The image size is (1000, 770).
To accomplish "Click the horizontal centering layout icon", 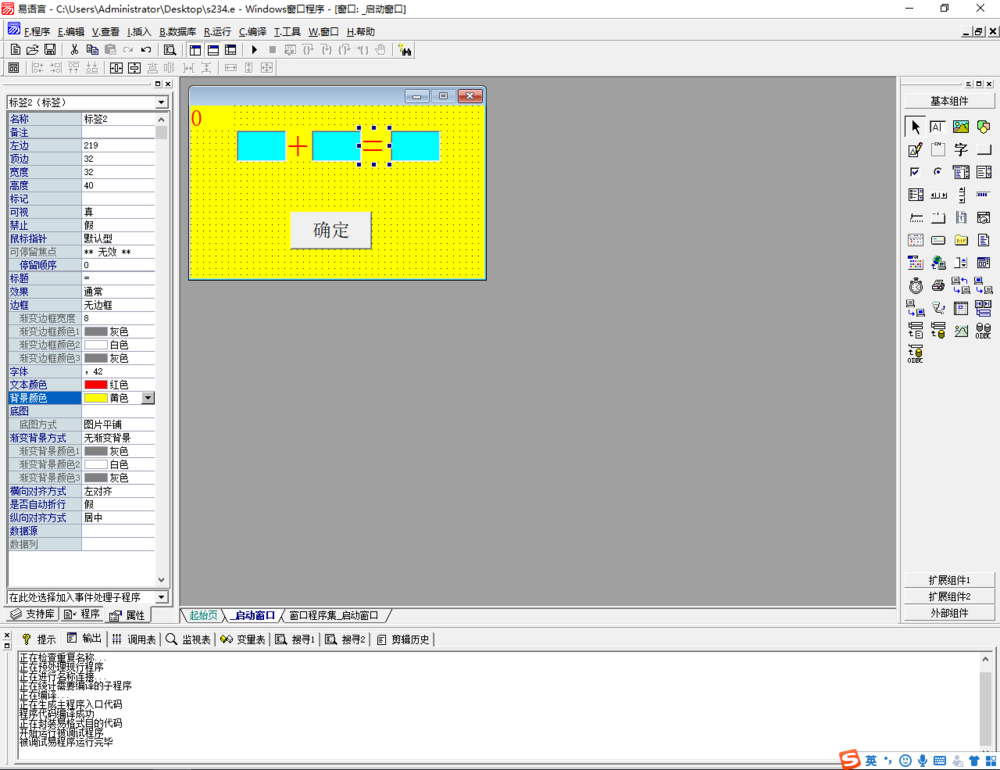I will point(116,68).
